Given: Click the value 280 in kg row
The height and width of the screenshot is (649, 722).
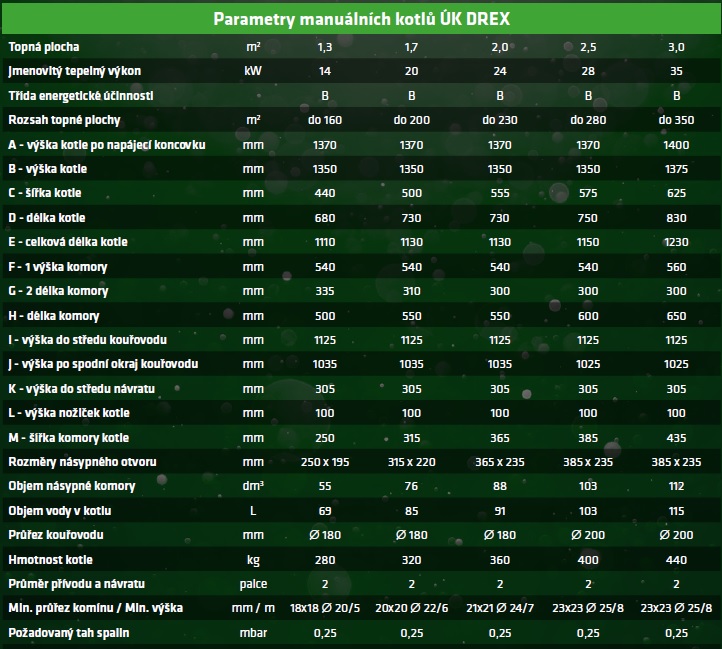Looking at the screenshot, I should (x=325, y=560).
